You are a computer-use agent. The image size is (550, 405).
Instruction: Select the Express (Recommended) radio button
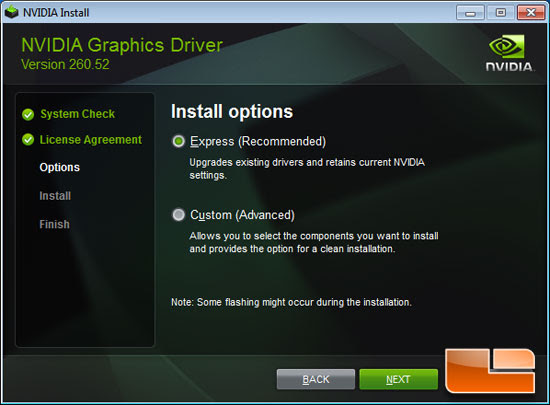(x=178, y=141)
